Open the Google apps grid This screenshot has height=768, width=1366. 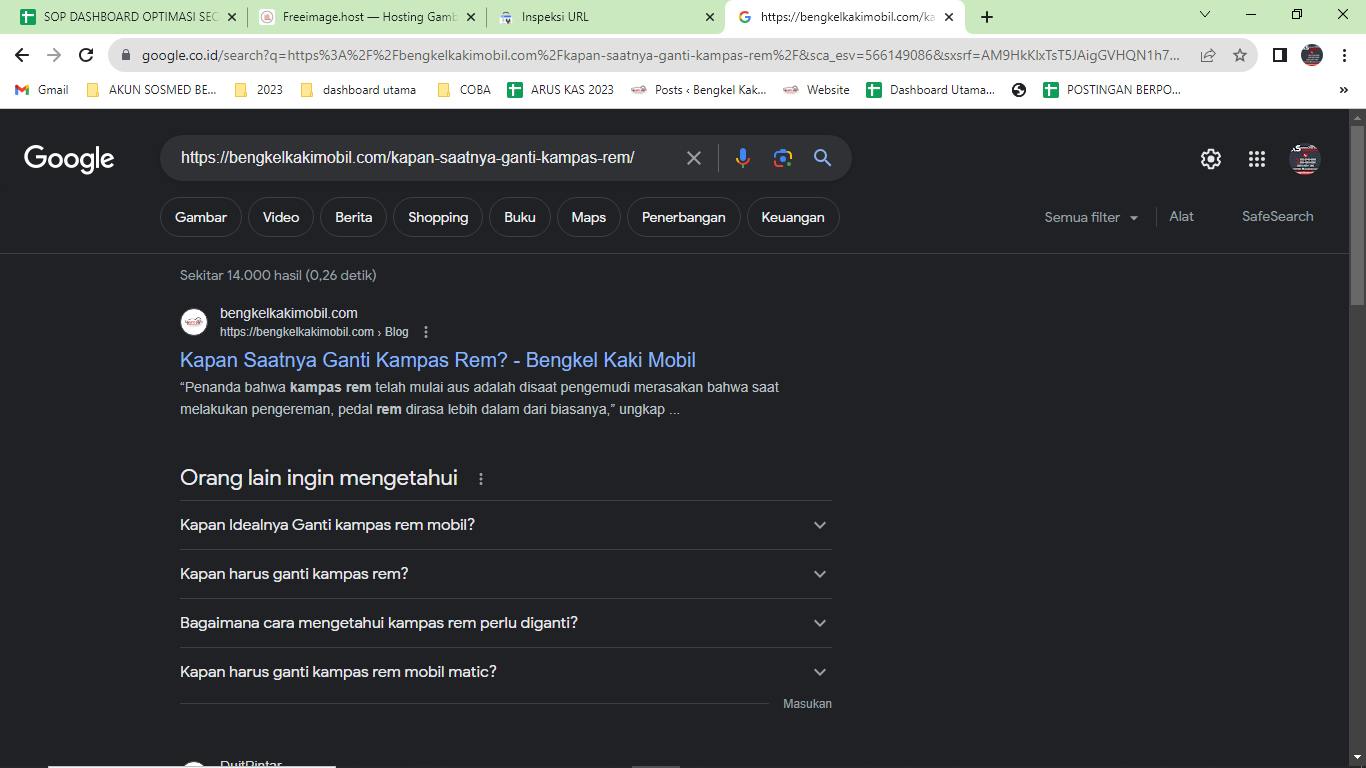[x=1257, y=159]
